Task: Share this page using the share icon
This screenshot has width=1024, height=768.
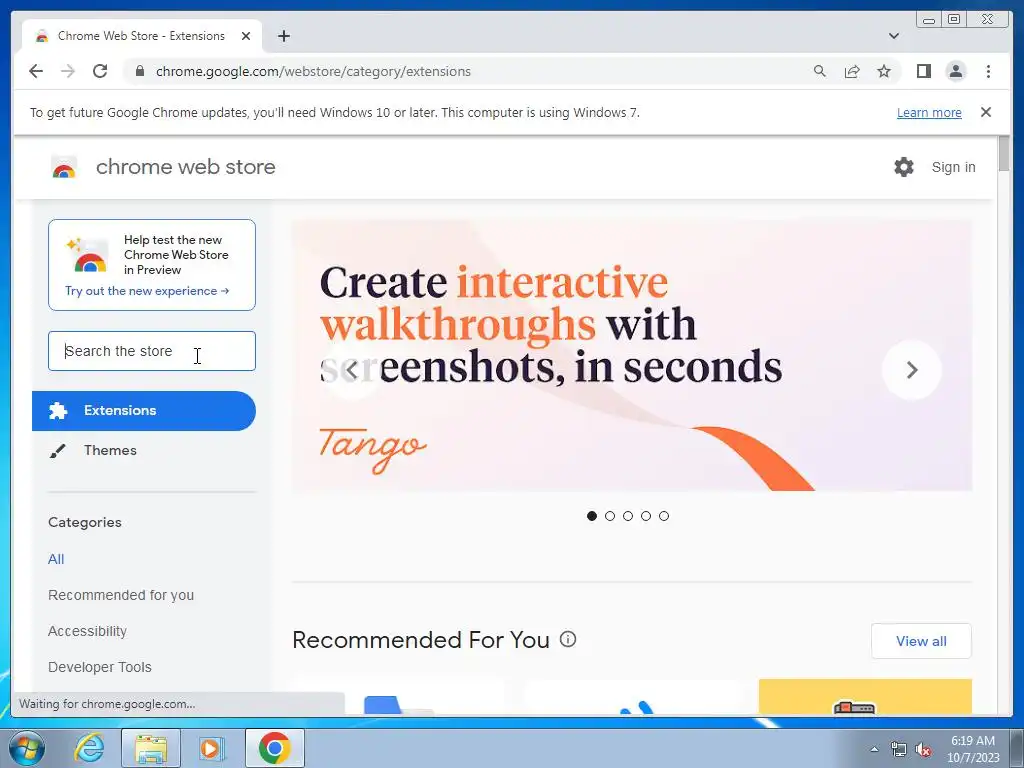Action: 852,71
